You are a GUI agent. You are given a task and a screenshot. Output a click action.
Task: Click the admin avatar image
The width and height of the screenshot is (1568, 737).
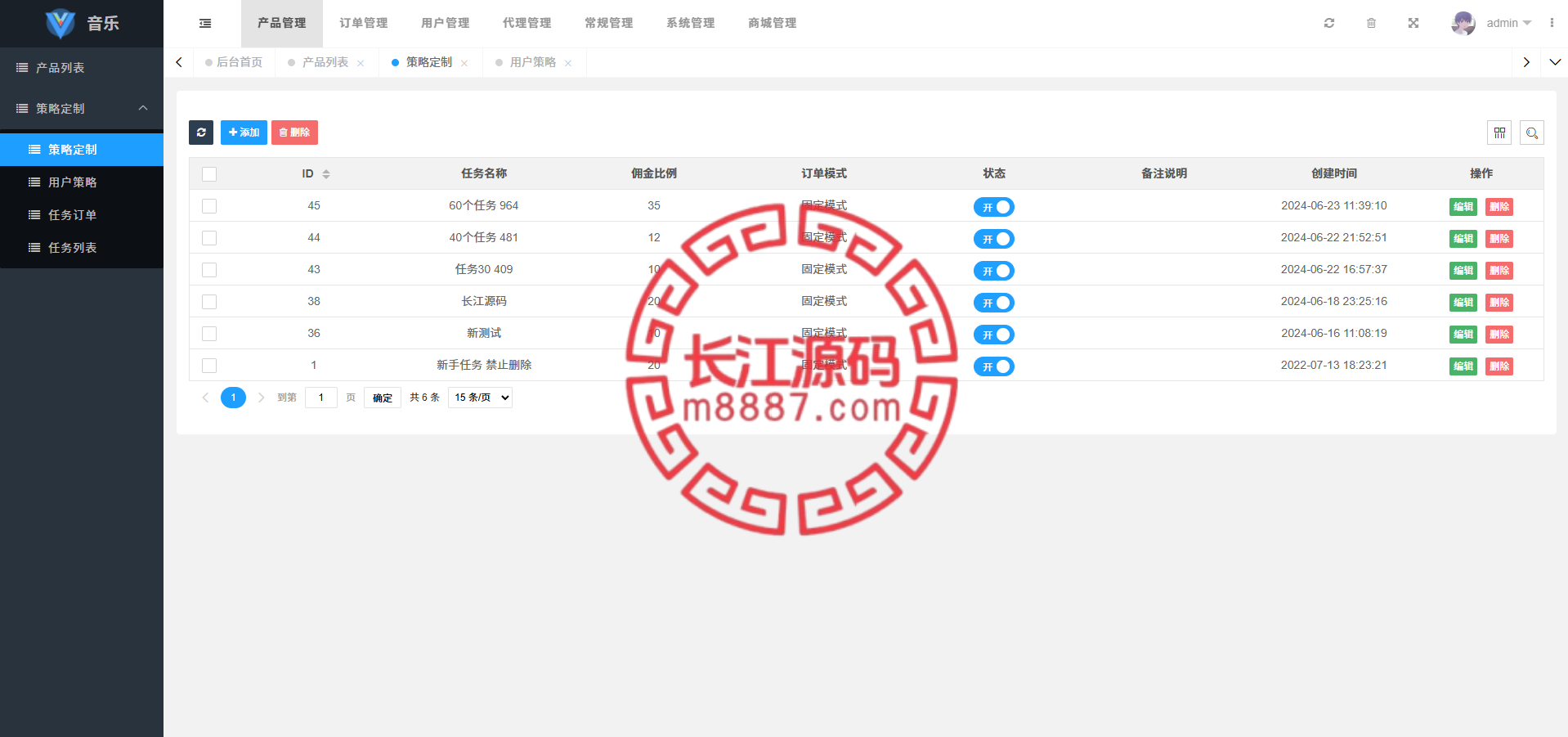[x=1463, y=23]
